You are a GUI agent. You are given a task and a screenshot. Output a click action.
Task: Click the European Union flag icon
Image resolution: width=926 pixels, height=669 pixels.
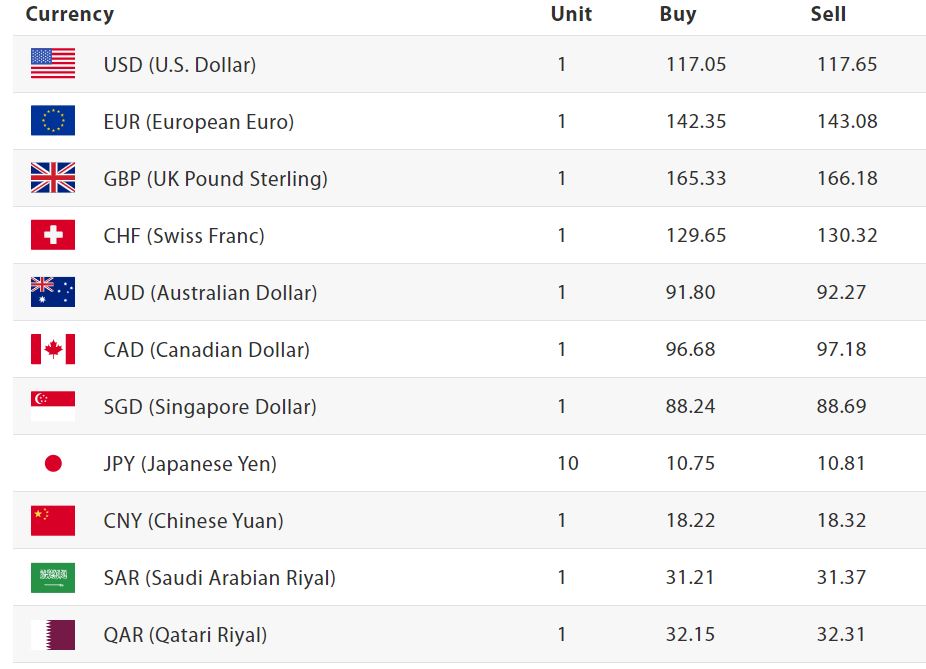(x=53, y=121)
